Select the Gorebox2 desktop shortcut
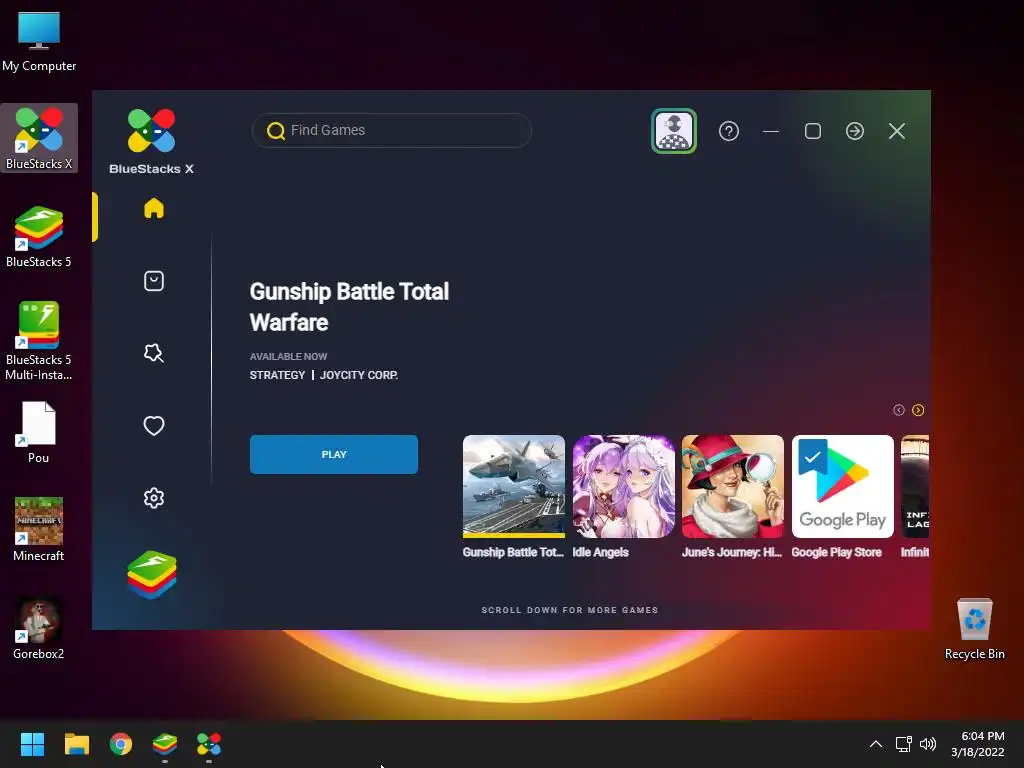Image resolution: width=1024 pixels, height=768 pixels. pos(39,628)
